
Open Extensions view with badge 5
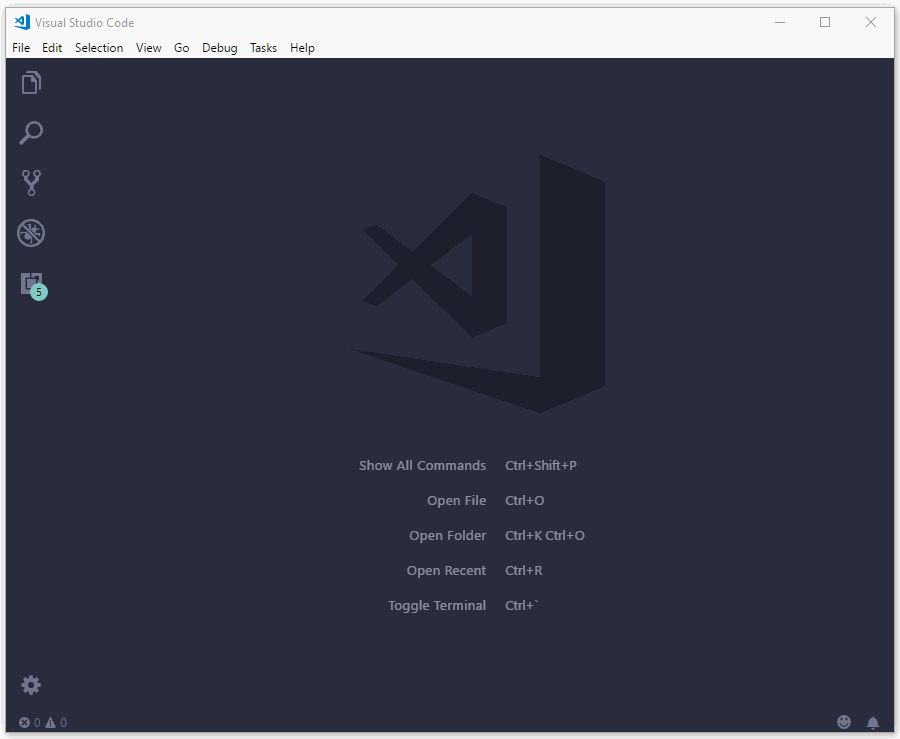pos(33,285)
